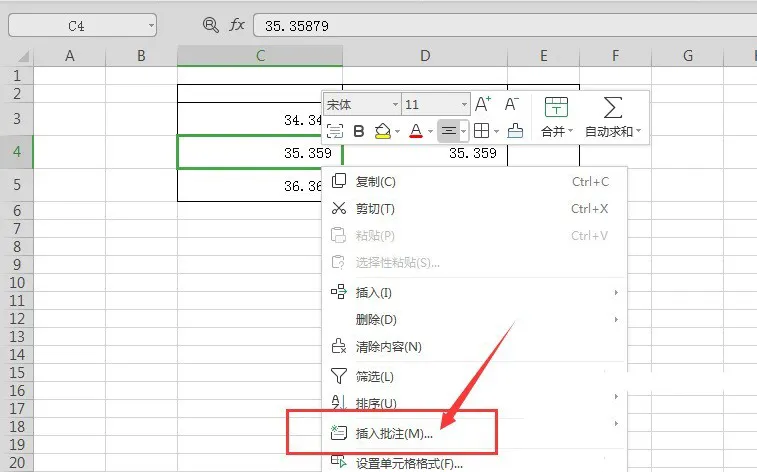Click the zoom magnifier icon beside fx

210,25
